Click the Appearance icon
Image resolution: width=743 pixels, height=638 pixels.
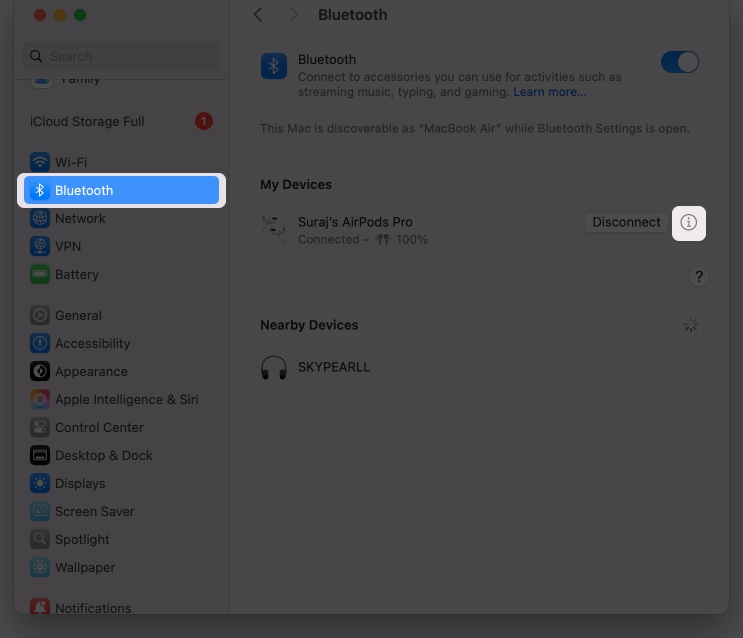[x=40, y=371]
